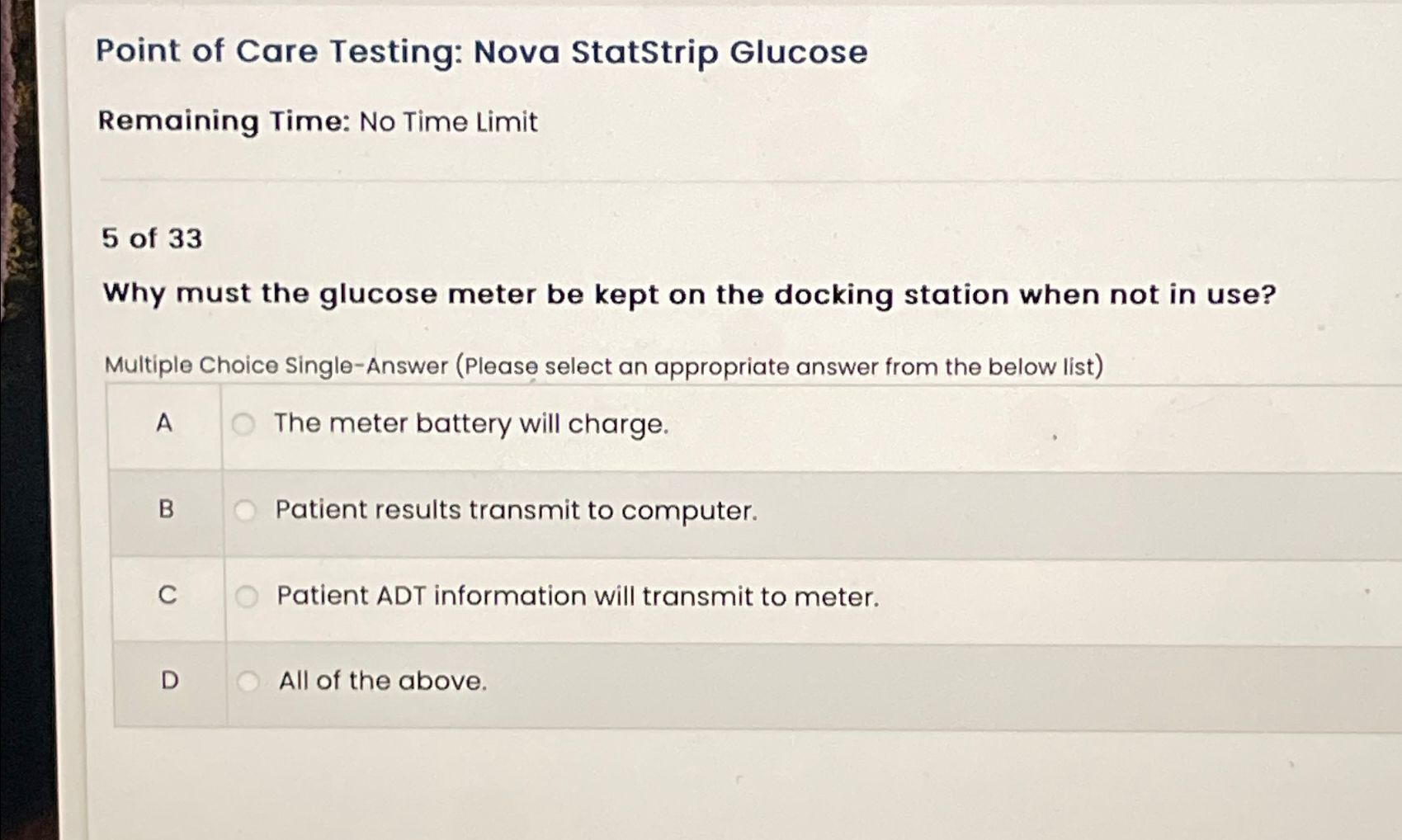Click the letter D cell
The image size is (1402, 840).
[169, 682]
